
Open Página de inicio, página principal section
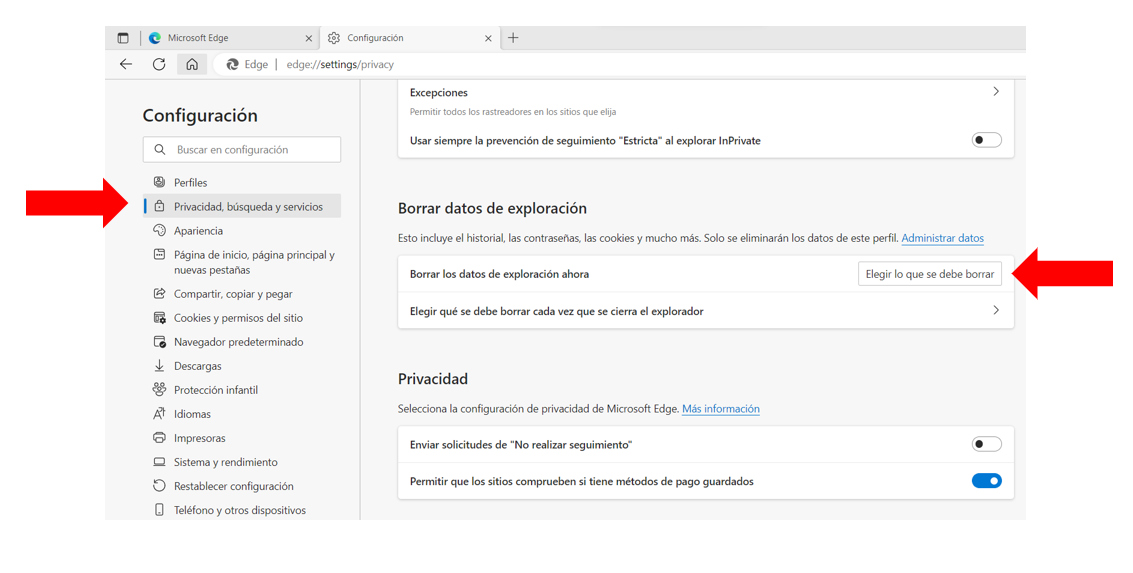click(242, 262)
